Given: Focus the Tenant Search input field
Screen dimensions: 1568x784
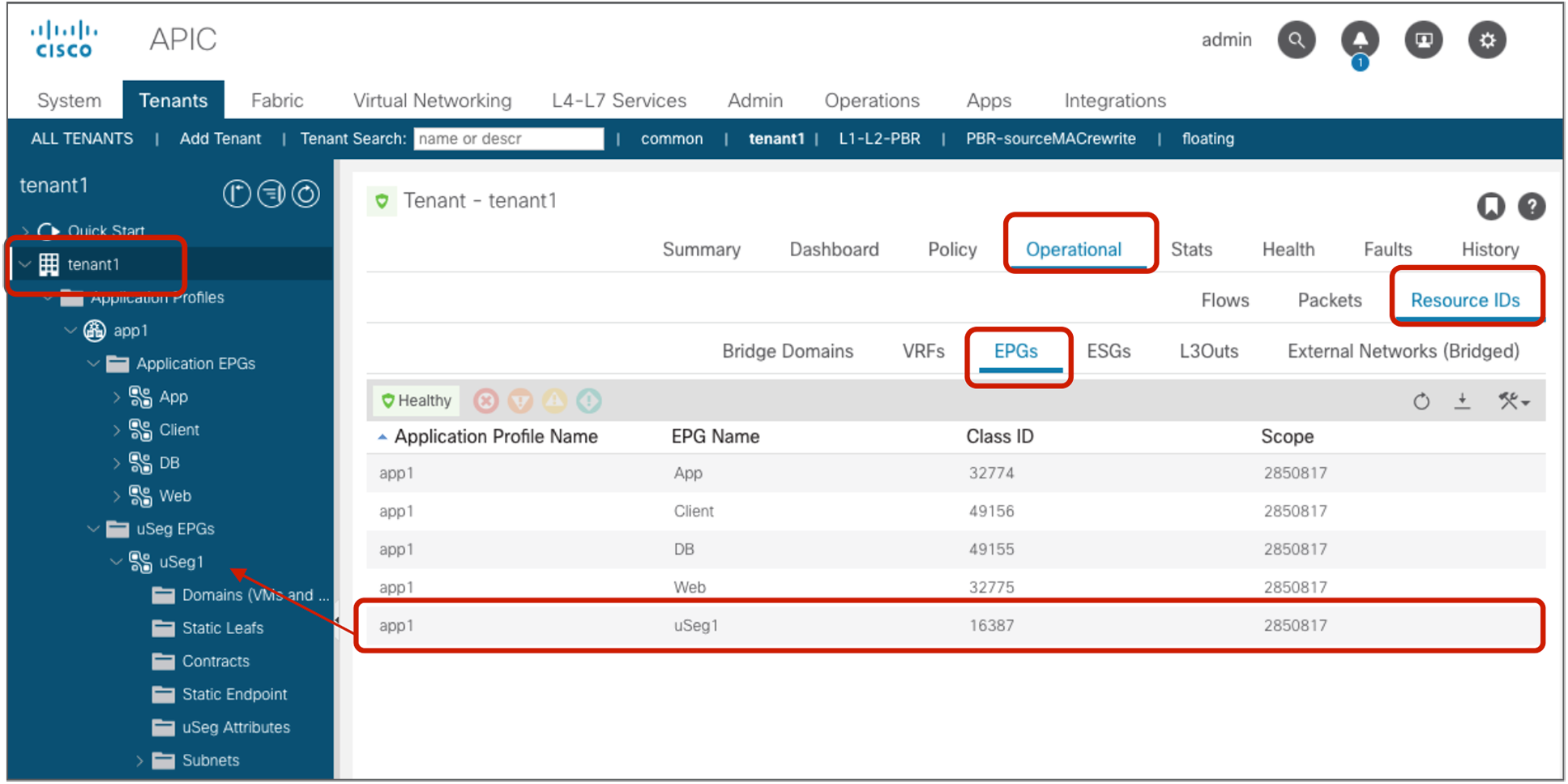Looking at the screenshot, I should (x=508, y=139).
